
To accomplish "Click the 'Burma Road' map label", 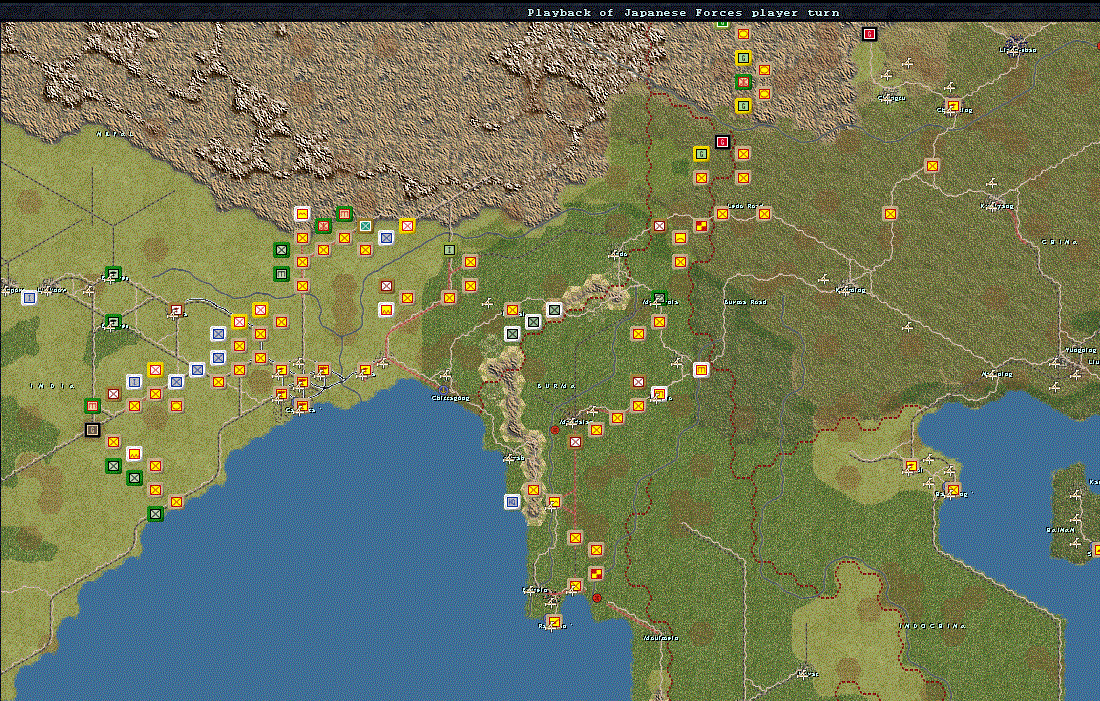I will pyautogui.click(x=745, y=302).
